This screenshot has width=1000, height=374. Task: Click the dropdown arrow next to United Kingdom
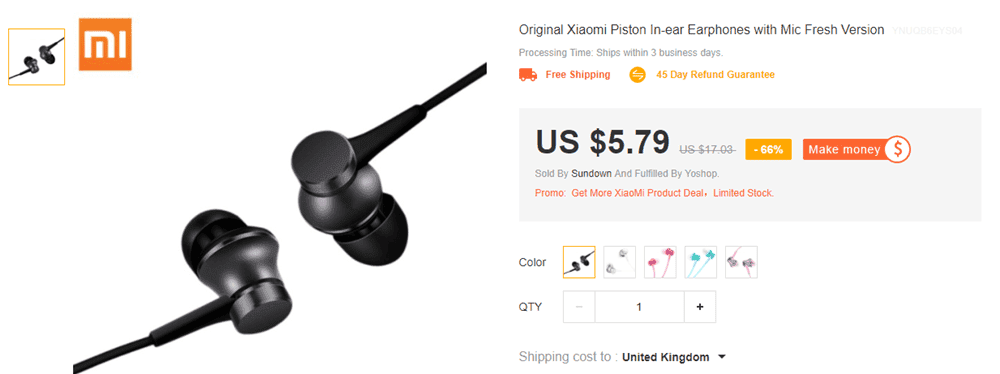pyautogui.click(x=721, y=357)
